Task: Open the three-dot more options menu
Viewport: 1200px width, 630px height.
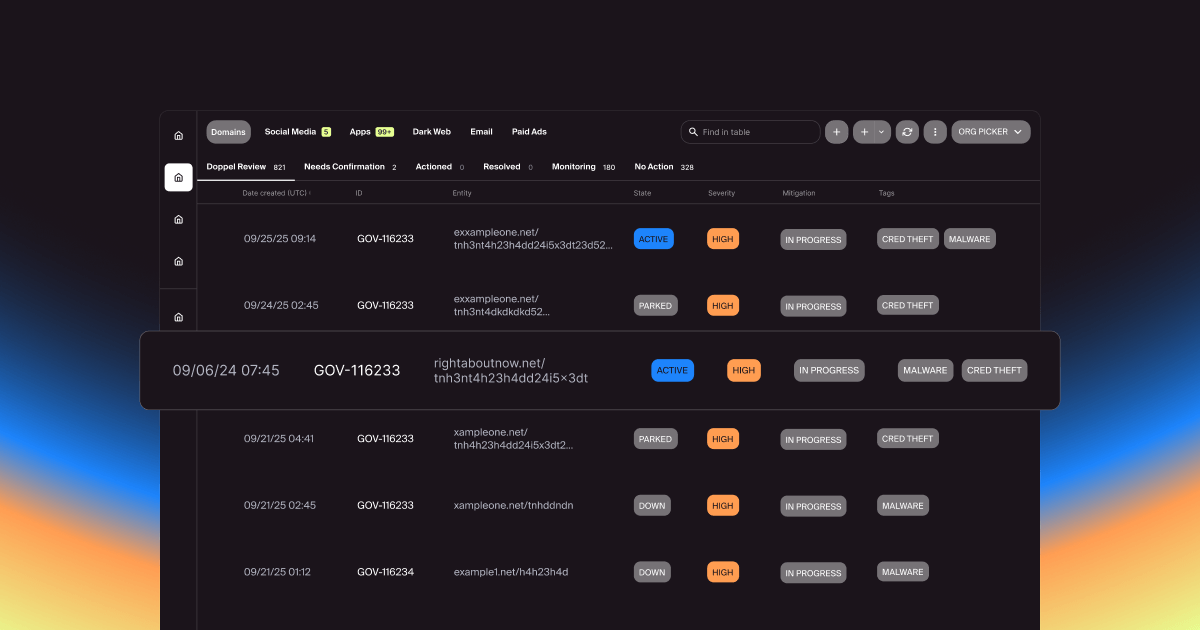Action: (x=935, y=132)
